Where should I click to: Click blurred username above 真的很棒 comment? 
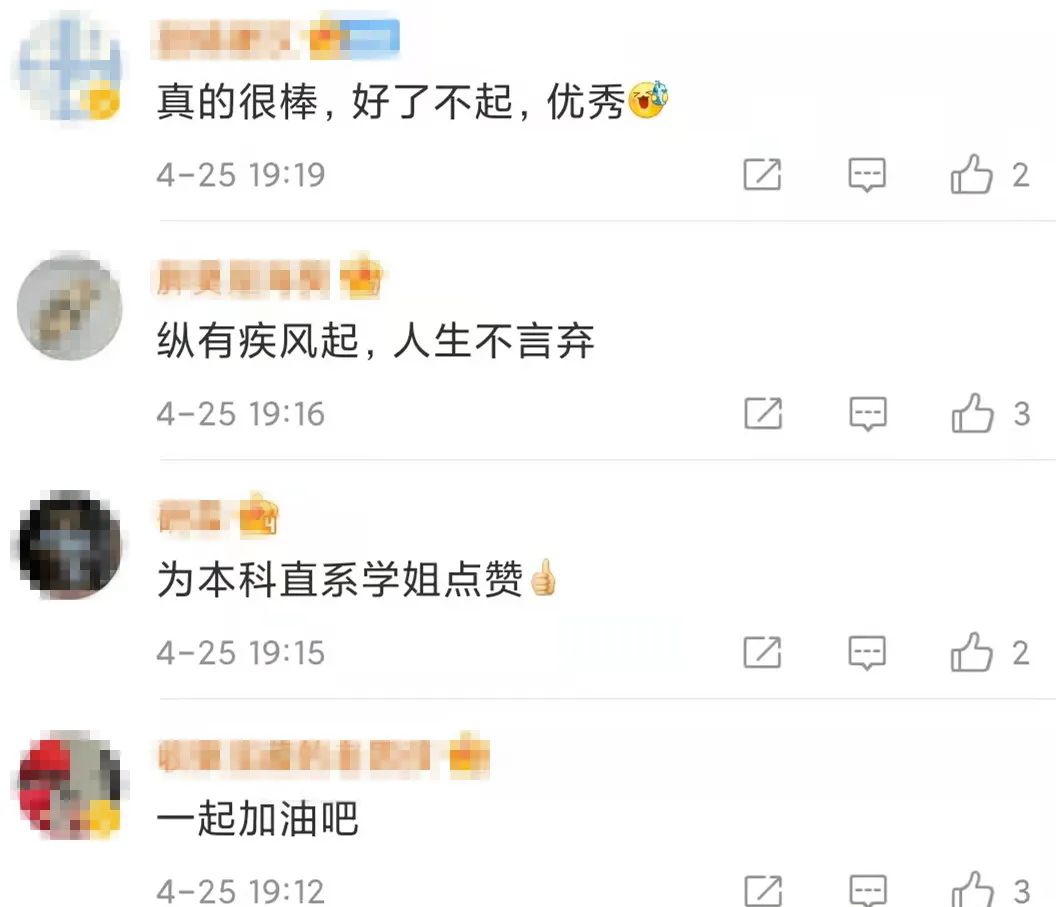[x=222, y=39]
